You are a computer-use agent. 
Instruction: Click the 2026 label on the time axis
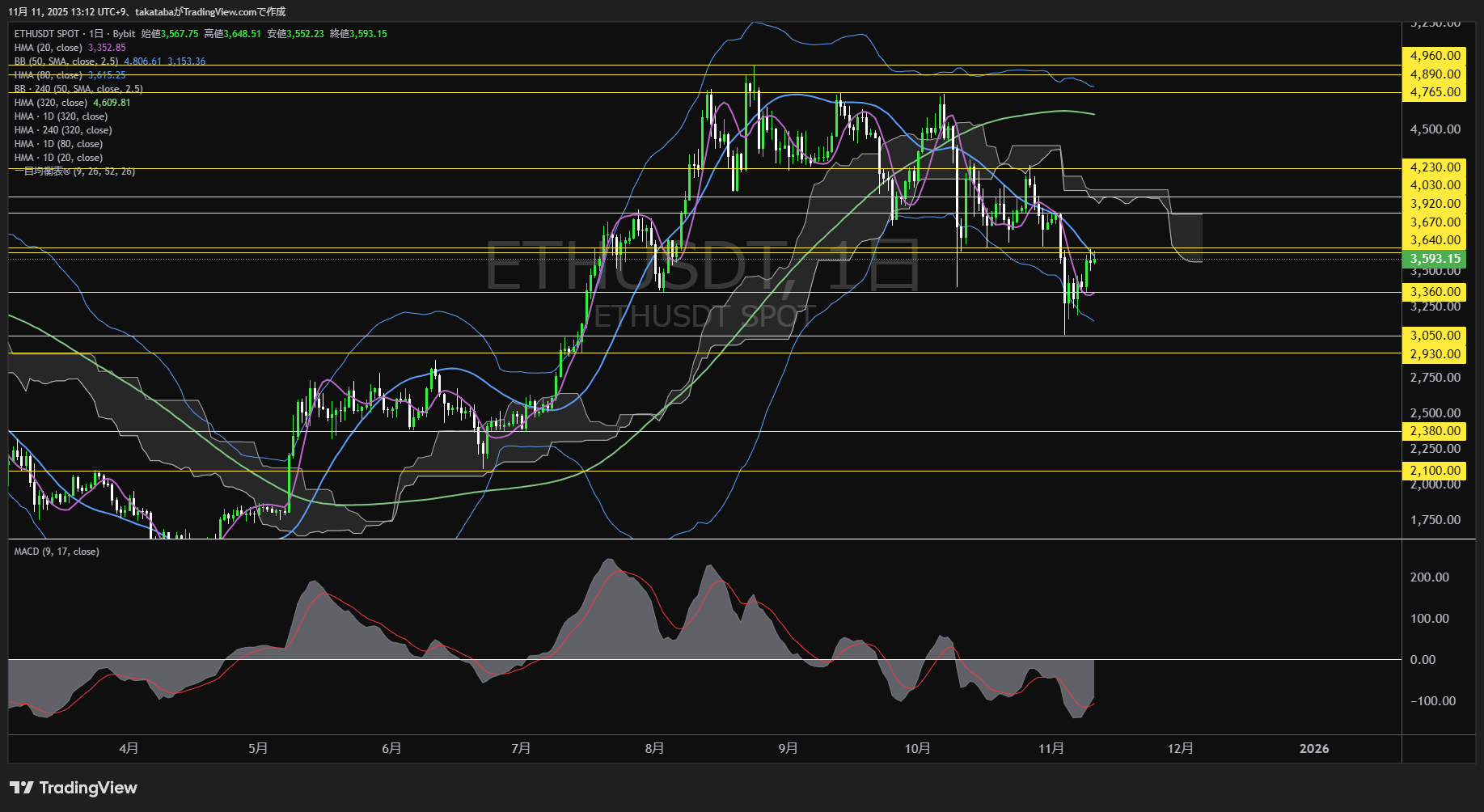[x=1315, y=748]
